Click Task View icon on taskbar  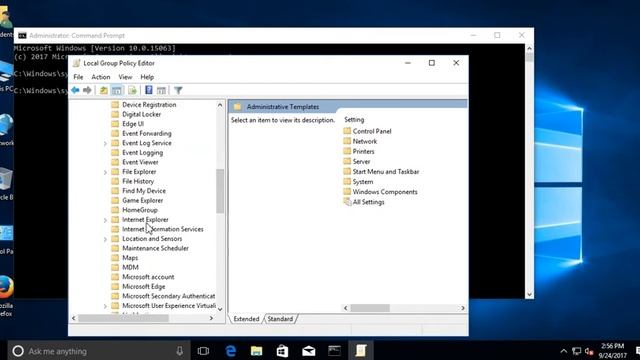pos(203,351)
